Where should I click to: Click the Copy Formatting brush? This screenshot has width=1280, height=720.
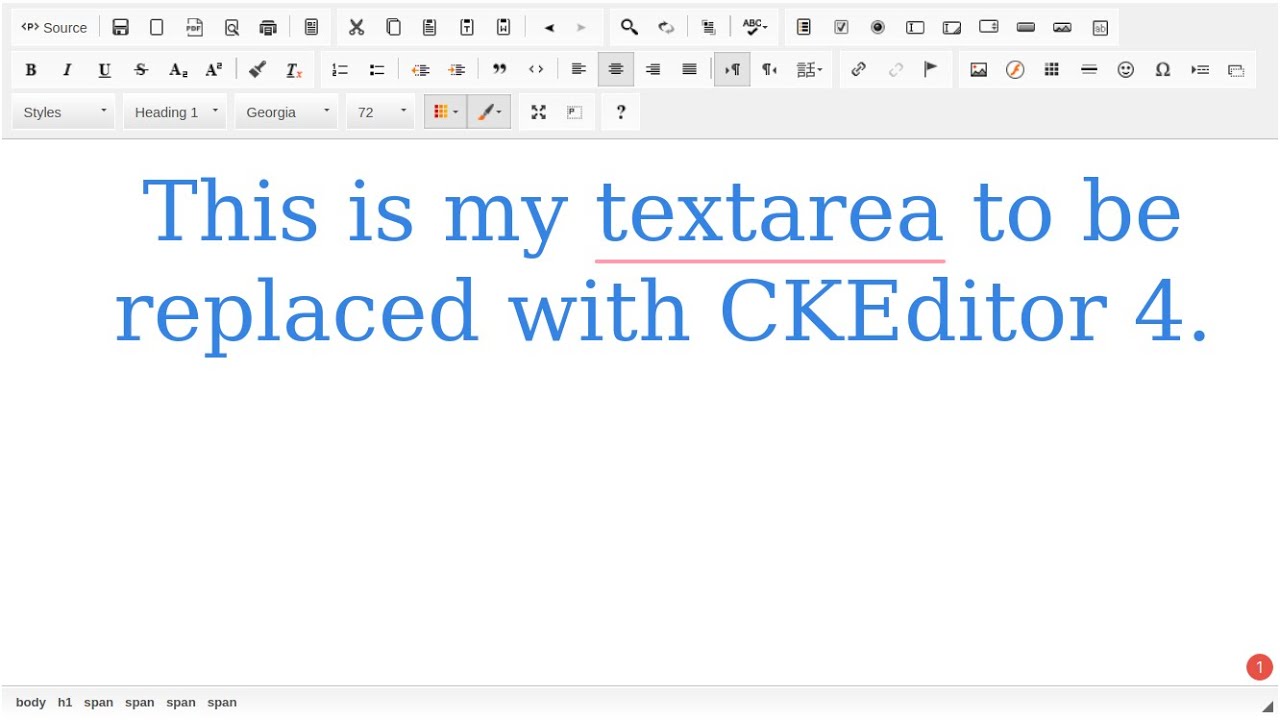257,69
